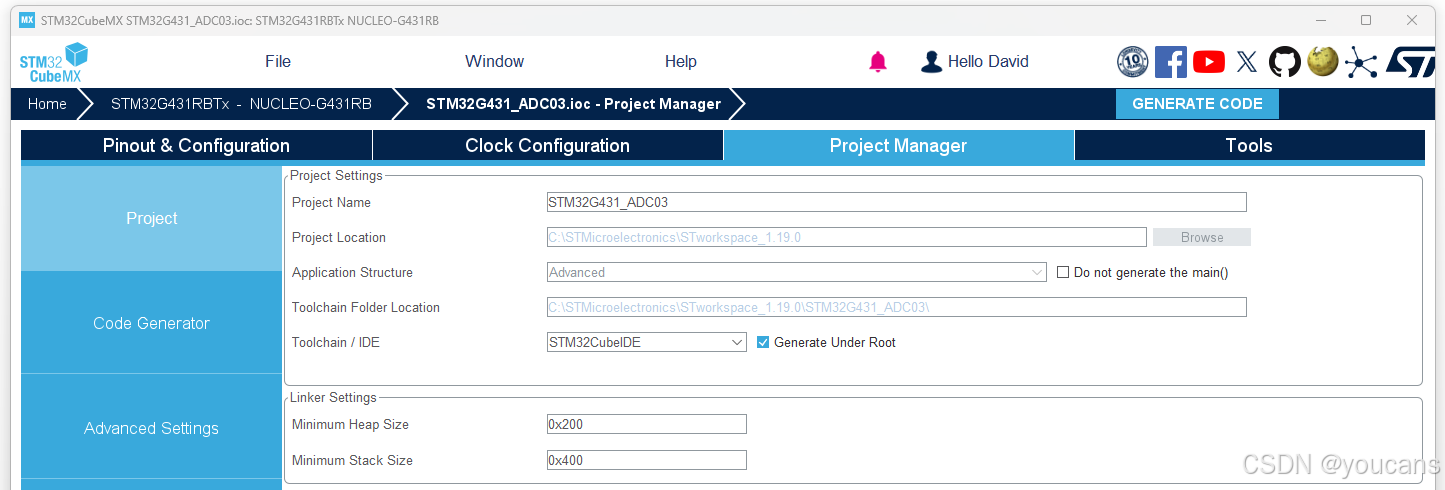Open the Facebook icon link
Viewport: 1445px width, 490px height.
1171,62
